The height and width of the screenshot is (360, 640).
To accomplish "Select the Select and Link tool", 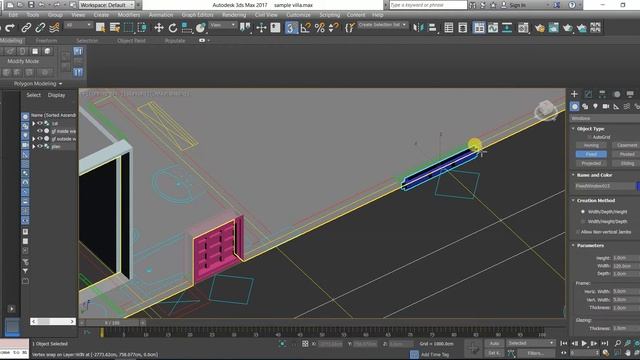I will click(26, 28).
